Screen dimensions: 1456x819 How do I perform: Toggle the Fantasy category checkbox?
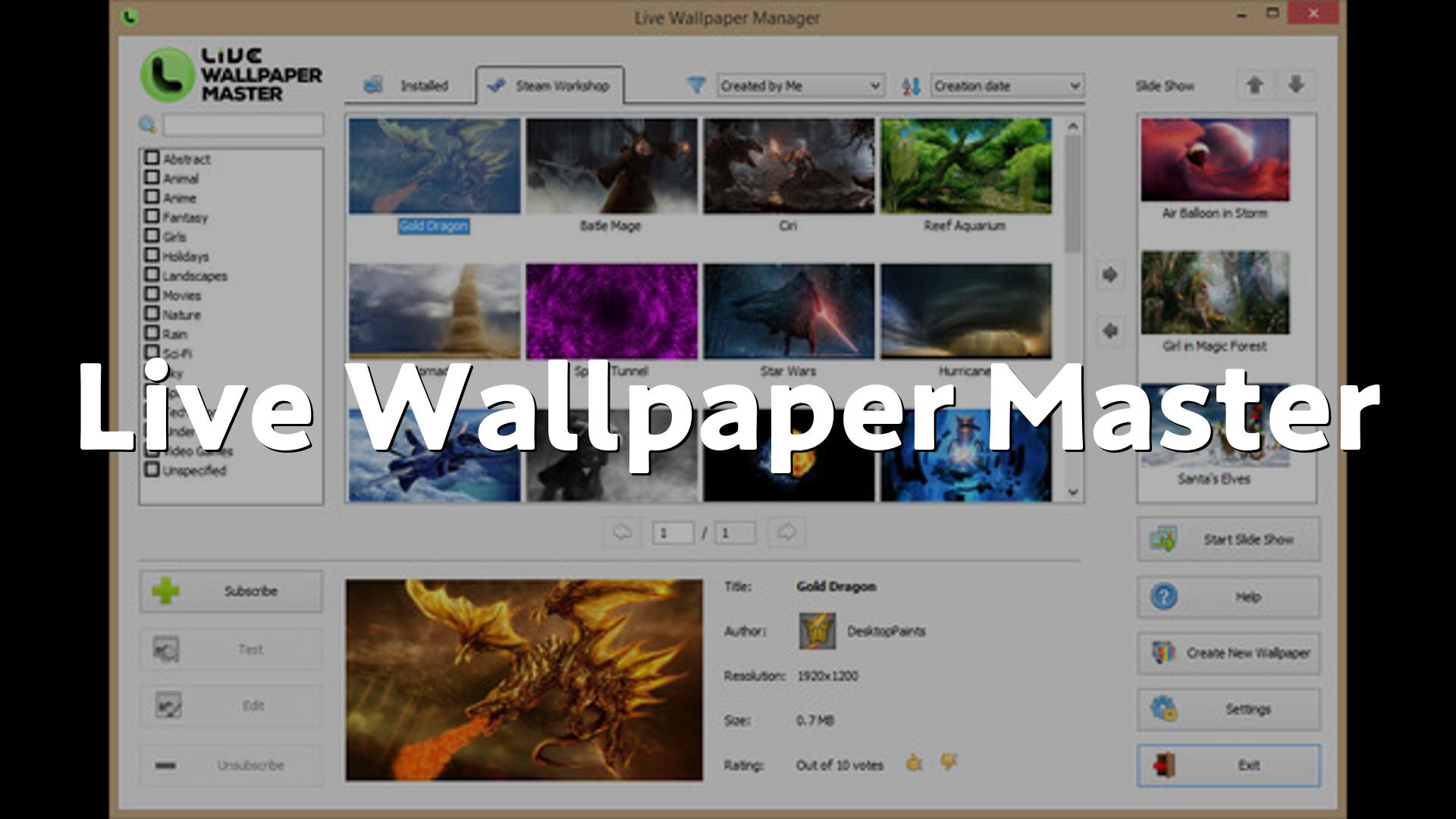pyautogui.click(x=152, y=216)
